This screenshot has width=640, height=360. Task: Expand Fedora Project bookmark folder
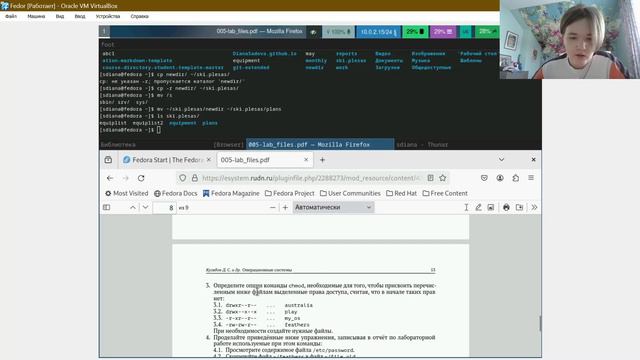pyautogui.click(x=290, y=193)
